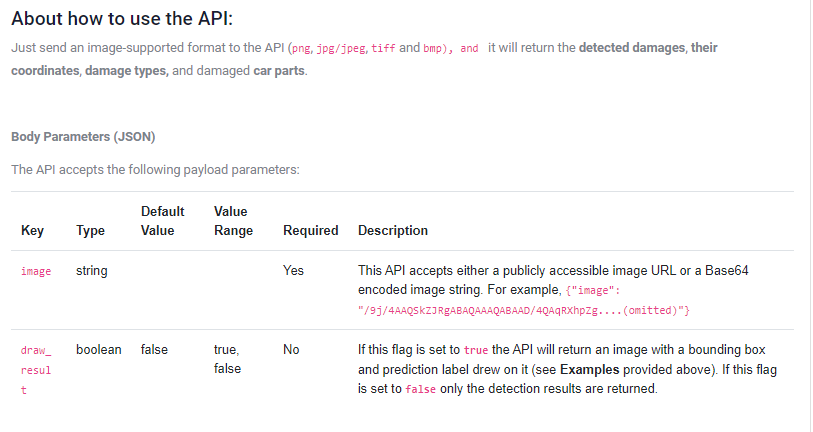Click the "bmp" format code text
The width and height of the screenshot is (813, 432).
[433, 48]
